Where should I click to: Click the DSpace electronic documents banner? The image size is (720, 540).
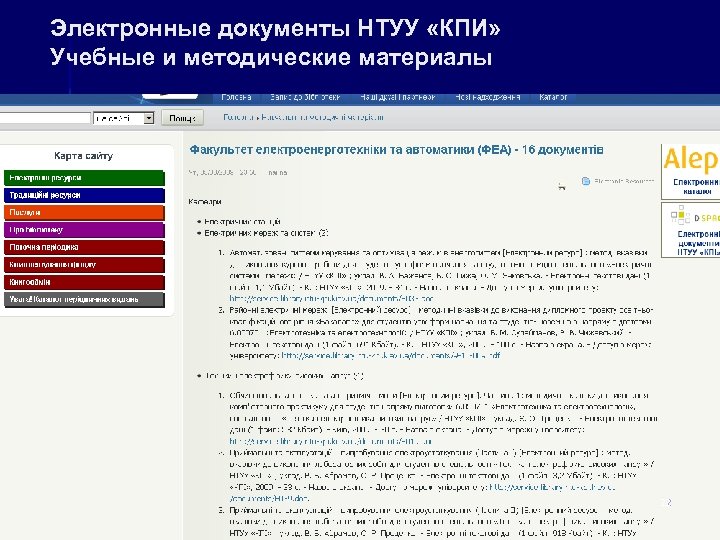coord(690,230)
